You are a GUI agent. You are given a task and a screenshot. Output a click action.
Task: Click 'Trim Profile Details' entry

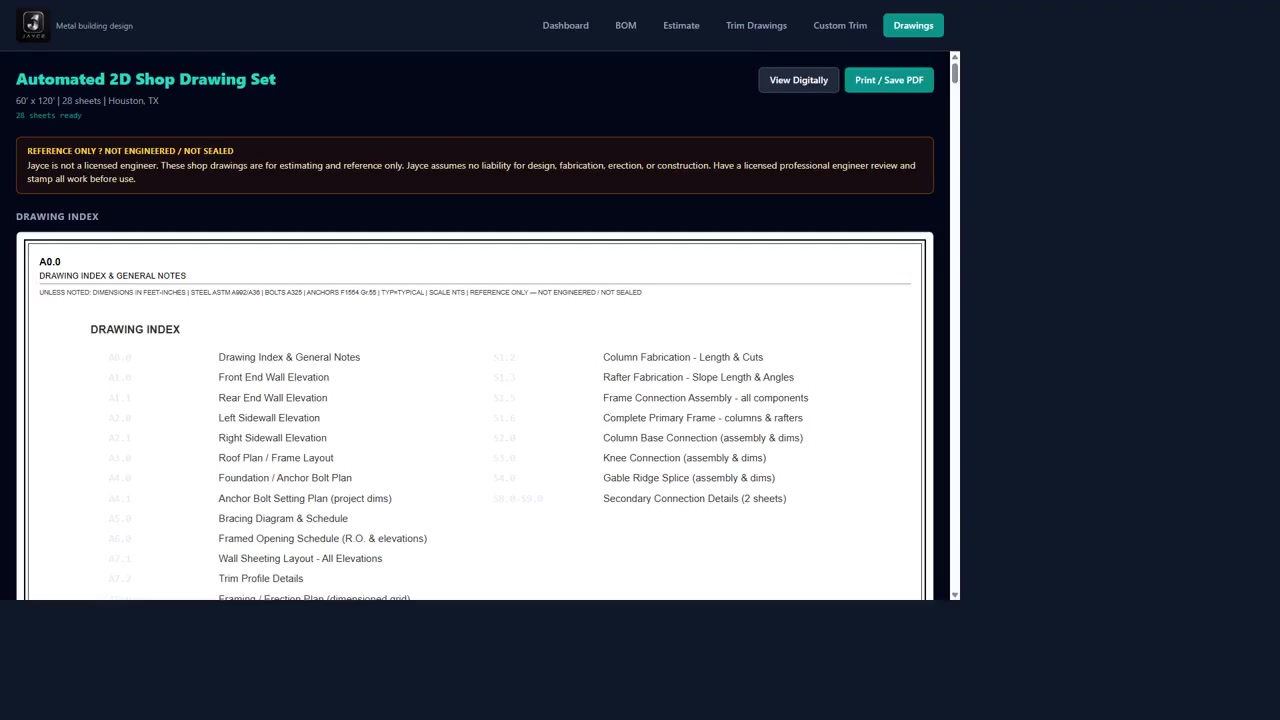click(261, 578)
